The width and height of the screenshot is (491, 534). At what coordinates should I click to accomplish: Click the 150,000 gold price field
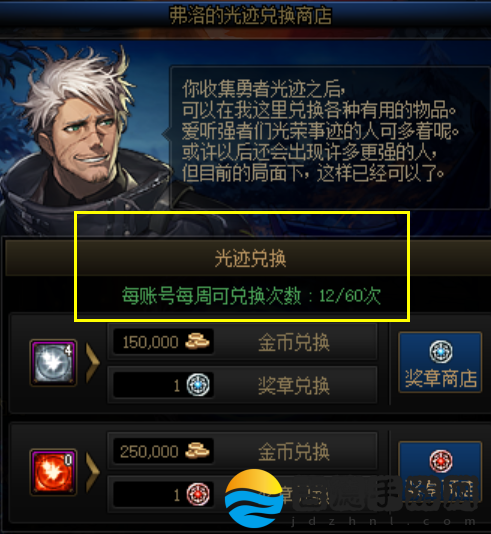tap(163, 342)
